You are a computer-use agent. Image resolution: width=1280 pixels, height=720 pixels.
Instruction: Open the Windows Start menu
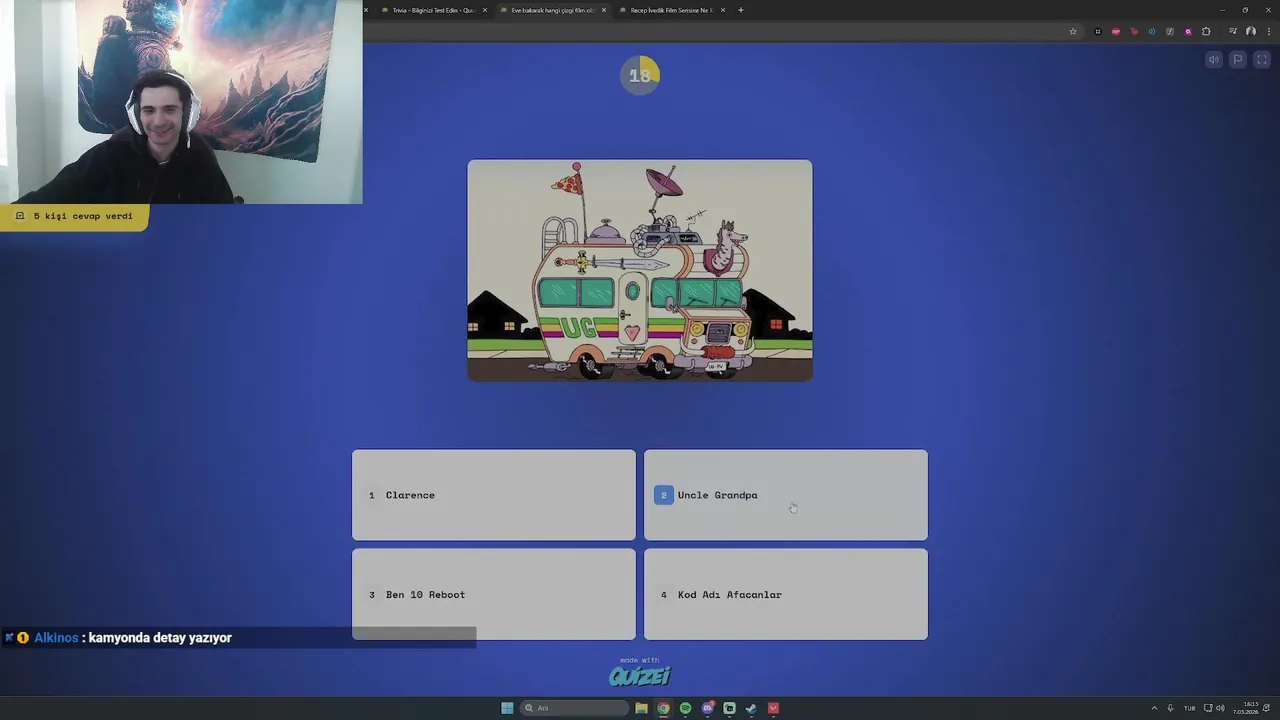507,708
